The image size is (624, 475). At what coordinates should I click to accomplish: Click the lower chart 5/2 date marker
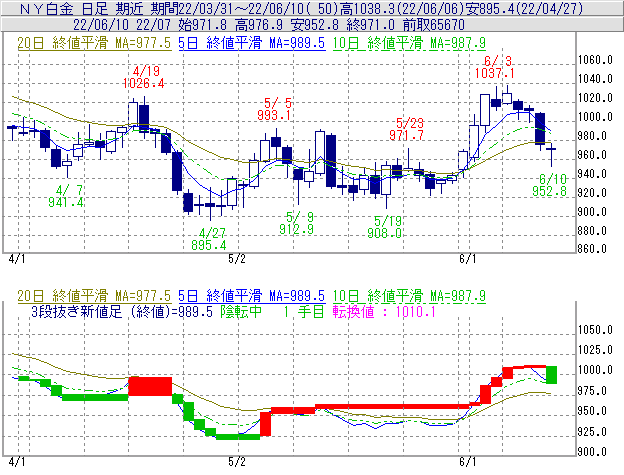tap(237, 462)
